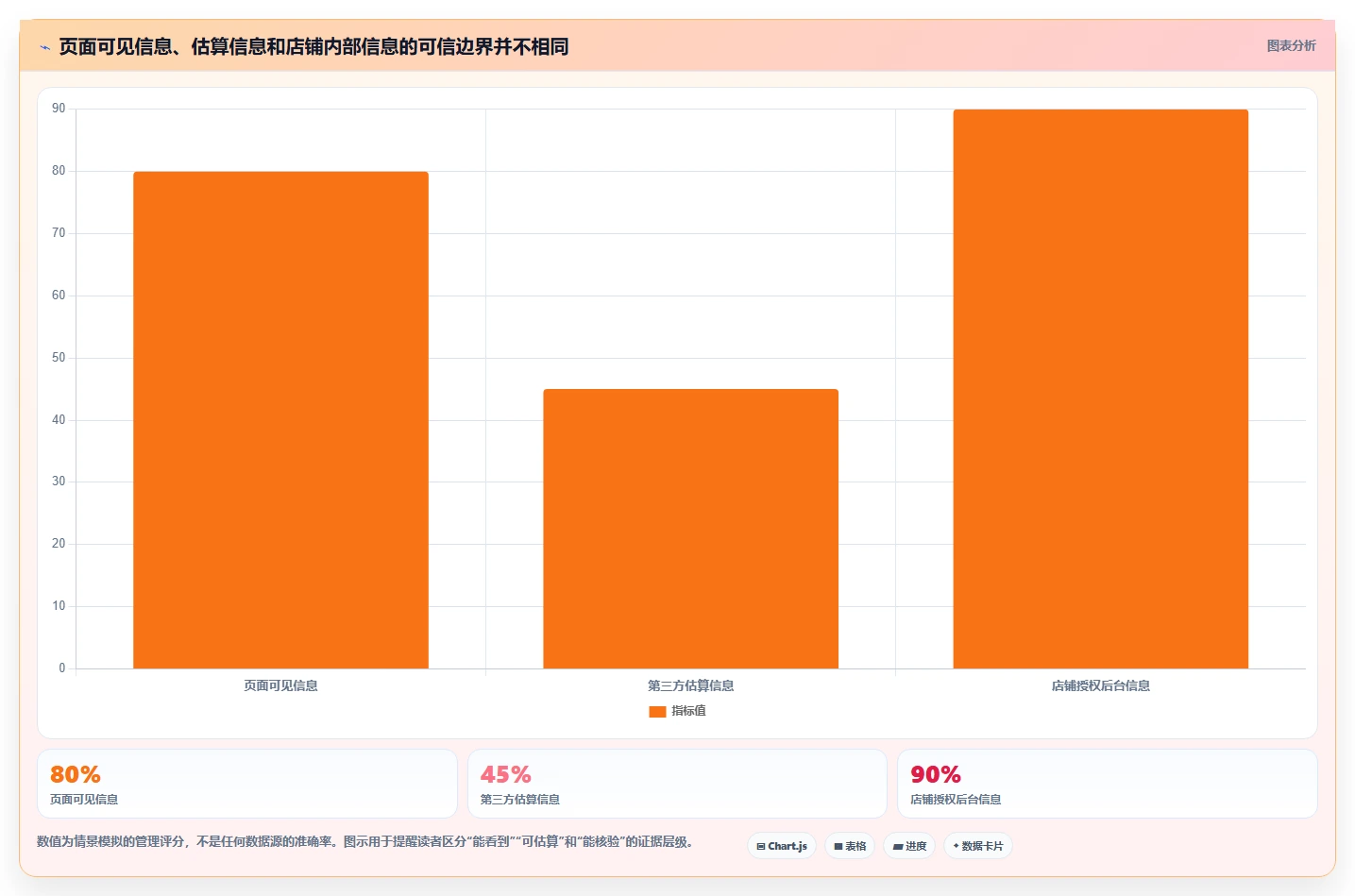Click the 页面可见信息 caption under 80%
This screenshot has width=1355, height=896.
84,800
